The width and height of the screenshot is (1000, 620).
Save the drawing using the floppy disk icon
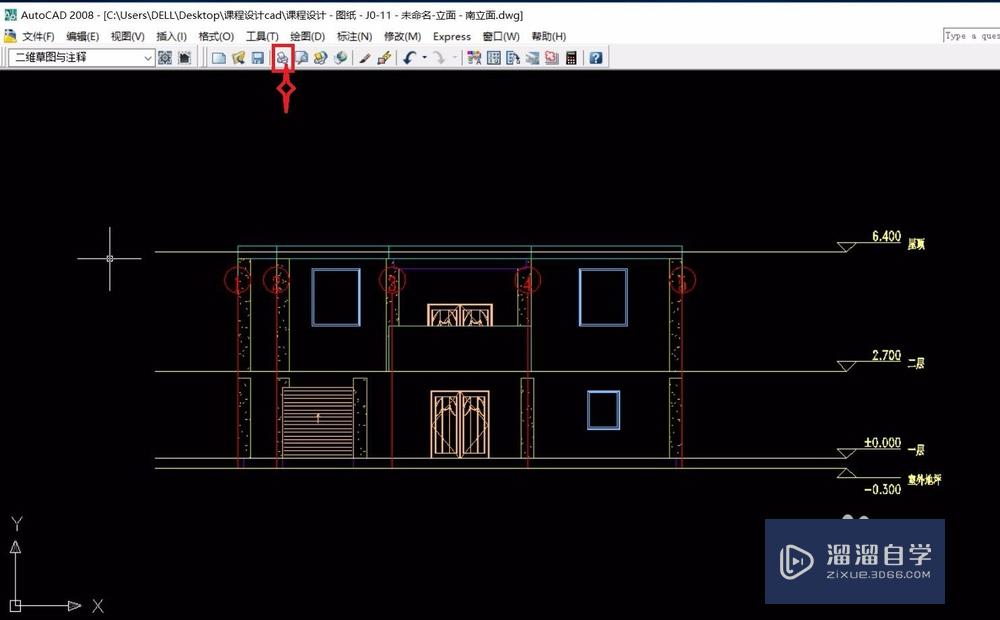[x=258, y=58]
